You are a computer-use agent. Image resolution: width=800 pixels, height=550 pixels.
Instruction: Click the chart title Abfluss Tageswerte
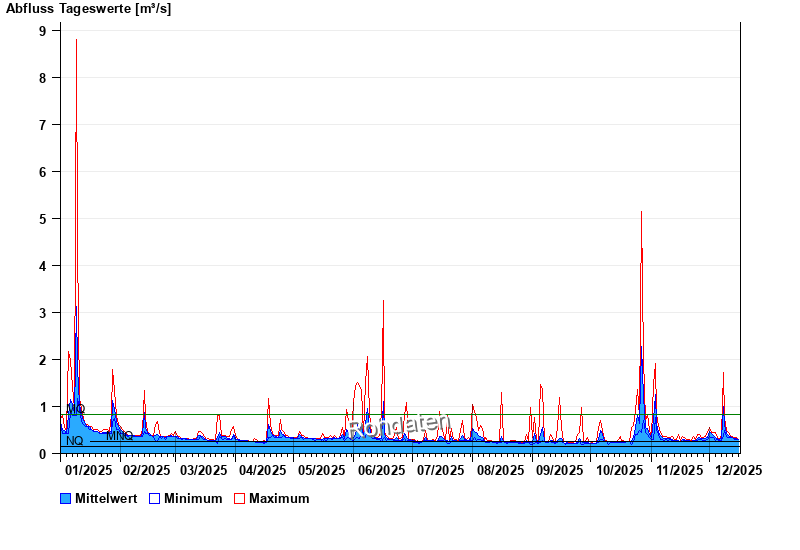(88, 9)
